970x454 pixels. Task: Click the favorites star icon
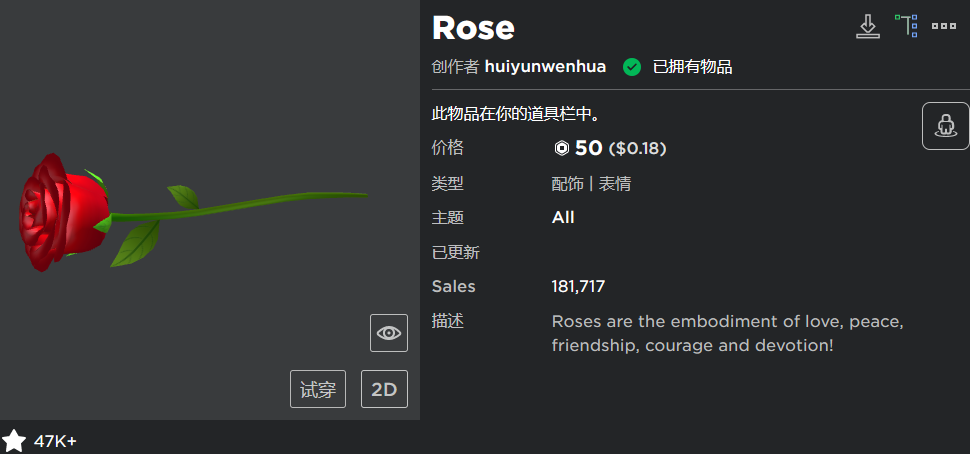(14, 441)
